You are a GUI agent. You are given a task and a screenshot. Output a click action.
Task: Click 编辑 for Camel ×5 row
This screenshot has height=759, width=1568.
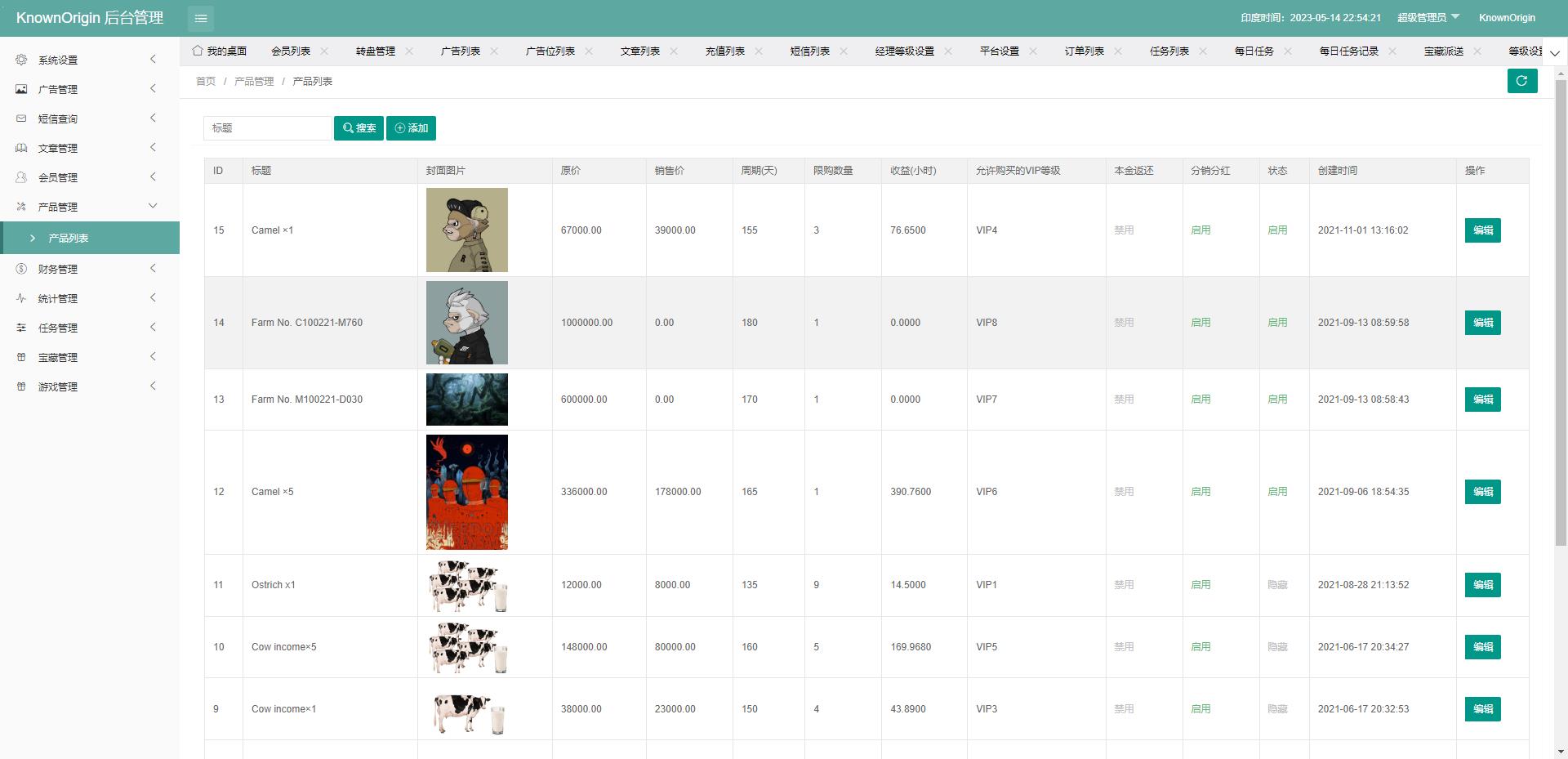coord(1482,492)
